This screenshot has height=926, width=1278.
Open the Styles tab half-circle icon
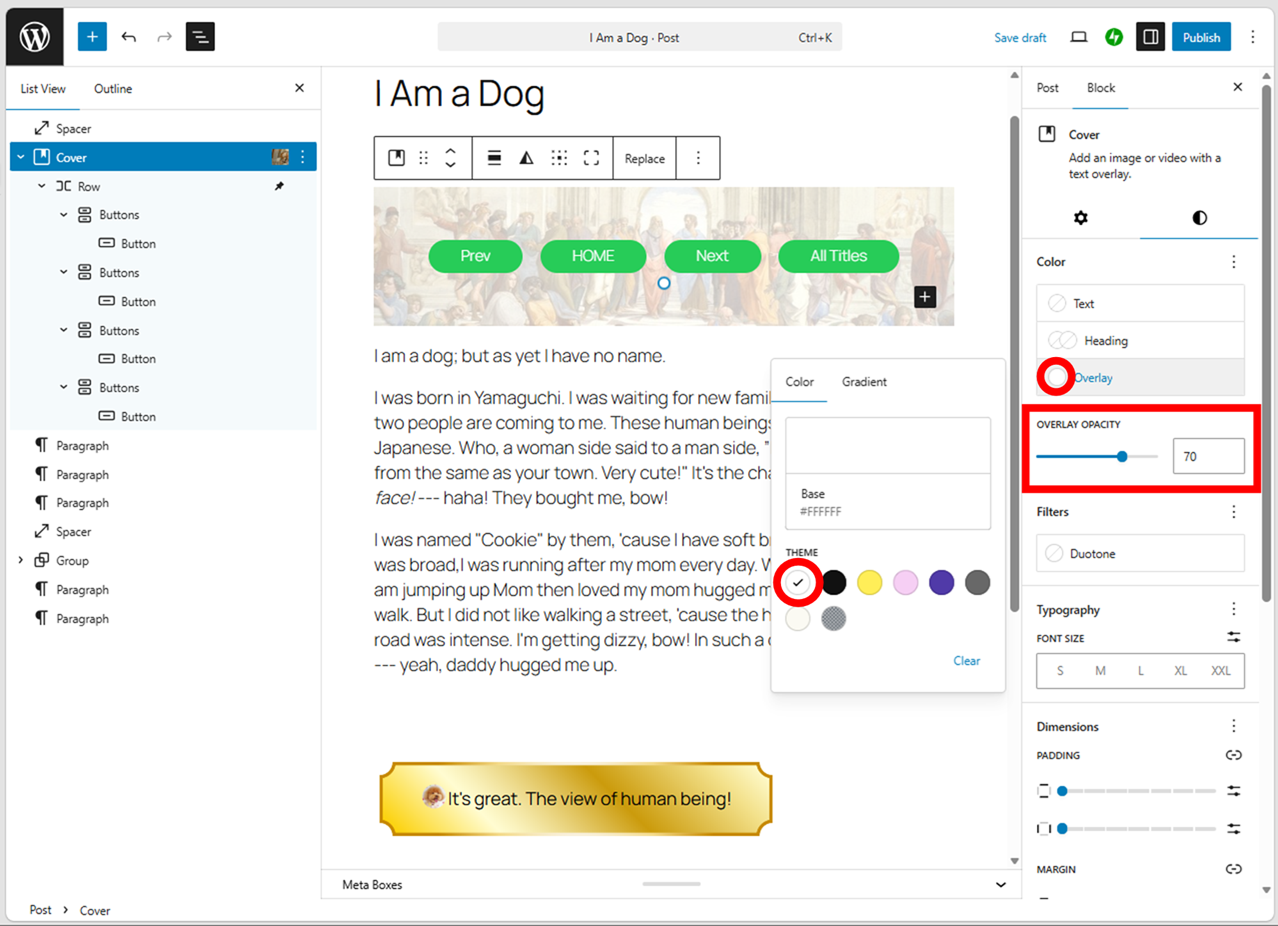pos(1199,218)
